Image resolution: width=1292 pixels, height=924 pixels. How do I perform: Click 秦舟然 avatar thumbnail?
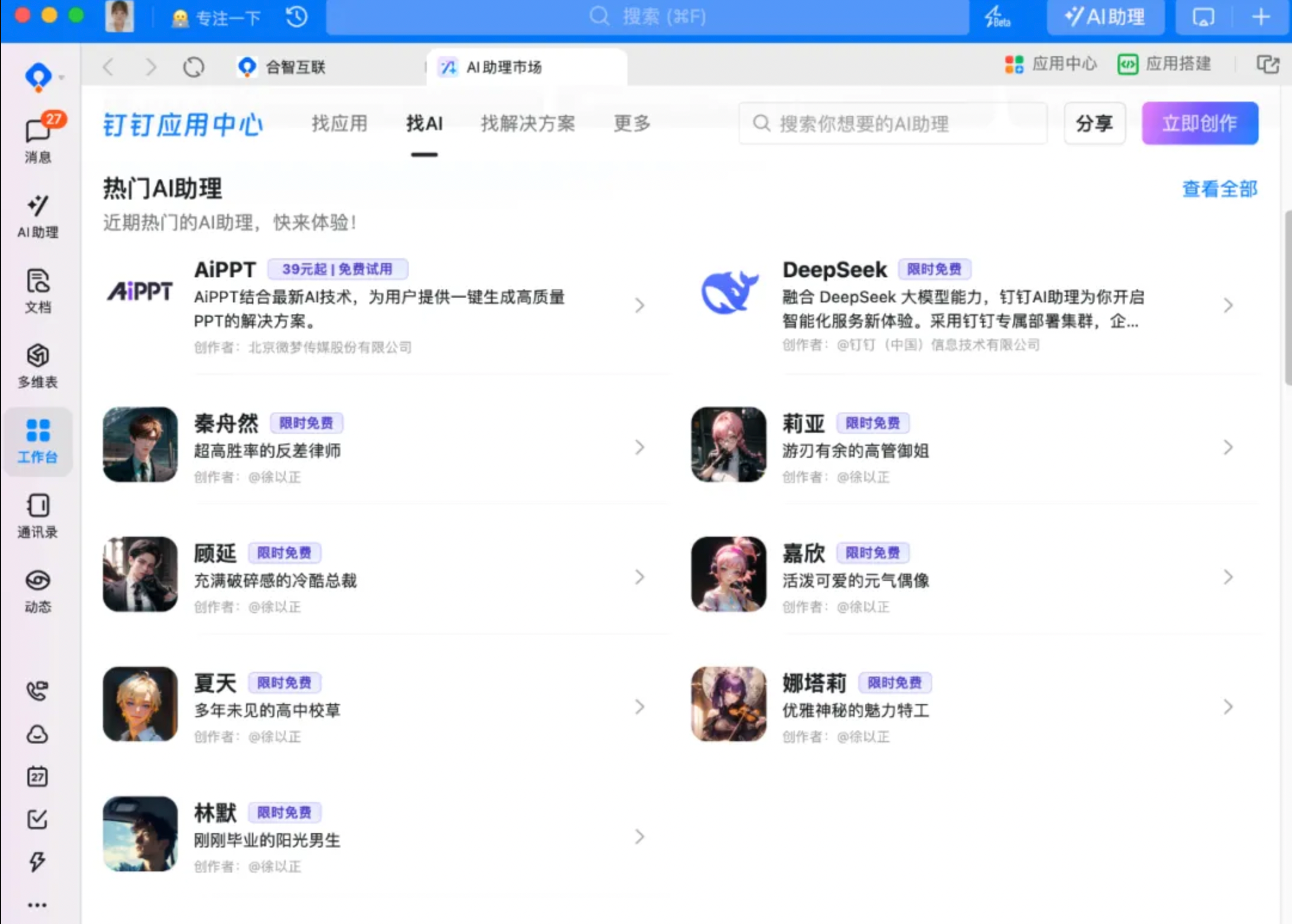[140, 444]
